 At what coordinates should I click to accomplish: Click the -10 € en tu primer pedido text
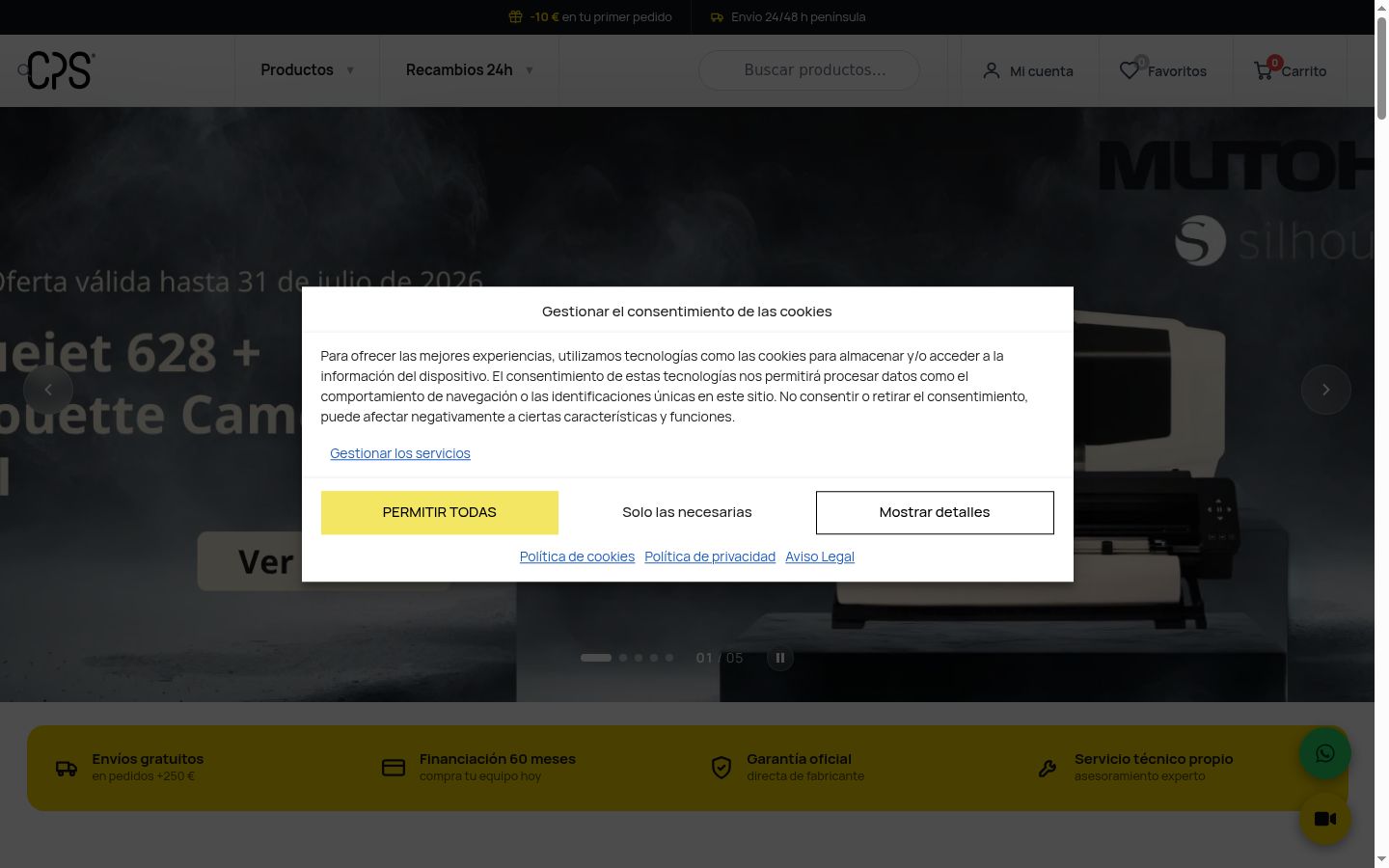601,16
